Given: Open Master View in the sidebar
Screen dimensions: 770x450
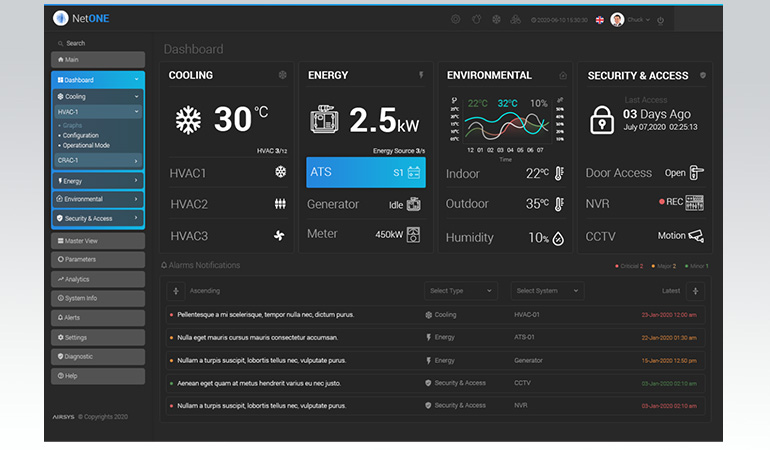Looking at the screenshot, I should coord(98,241).
